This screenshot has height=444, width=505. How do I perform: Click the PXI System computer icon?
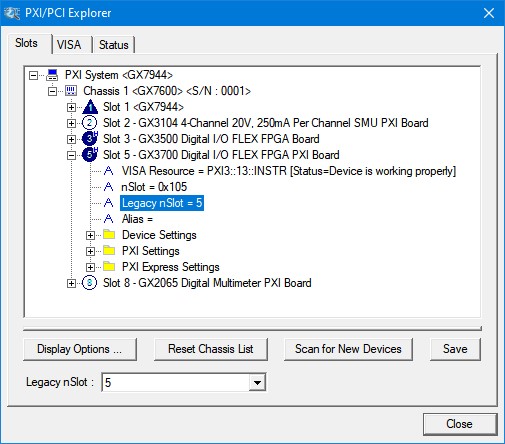(x=52, y=75)
